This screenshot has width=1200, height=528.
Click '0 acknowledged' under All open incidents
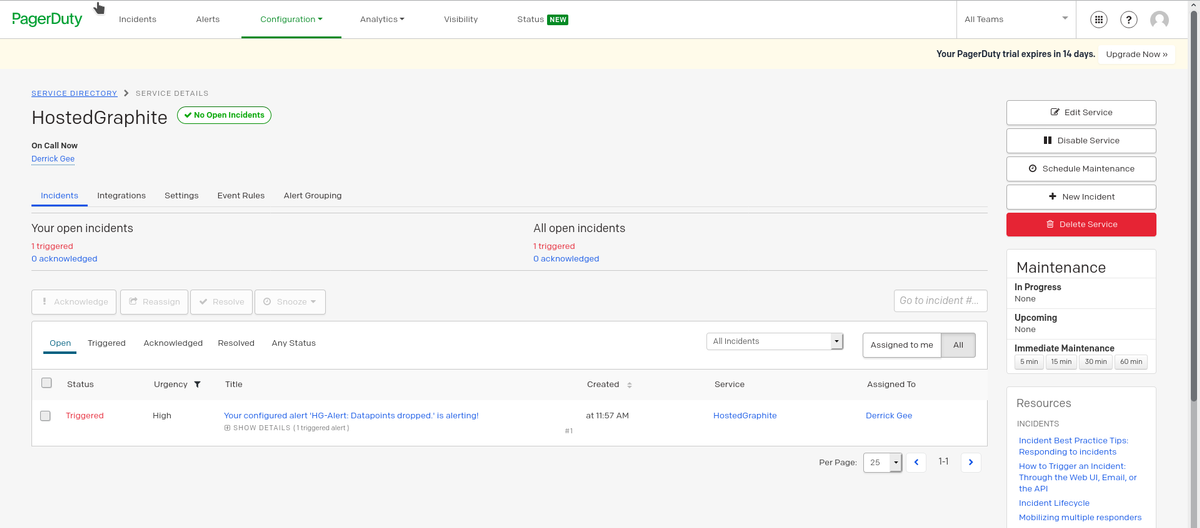566,258
